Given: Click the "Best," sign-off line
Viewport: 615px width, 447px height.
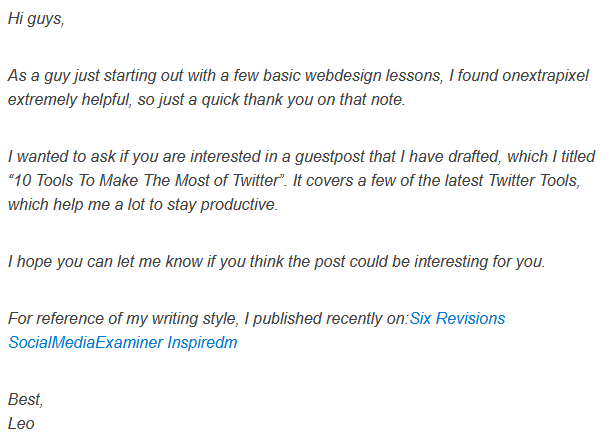Looking at the screenshot, I should pyautogui.click(x=25, y=399).
